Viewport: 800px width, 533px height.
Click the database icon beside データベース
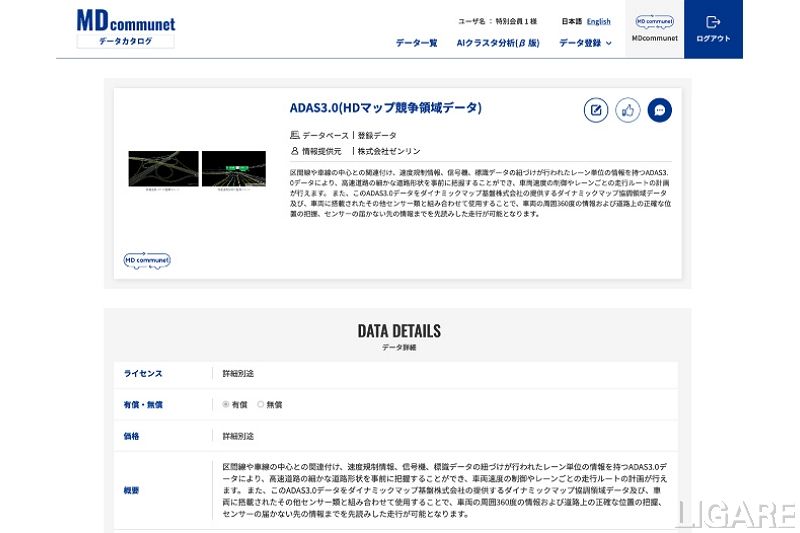click(x=295, y=135)
